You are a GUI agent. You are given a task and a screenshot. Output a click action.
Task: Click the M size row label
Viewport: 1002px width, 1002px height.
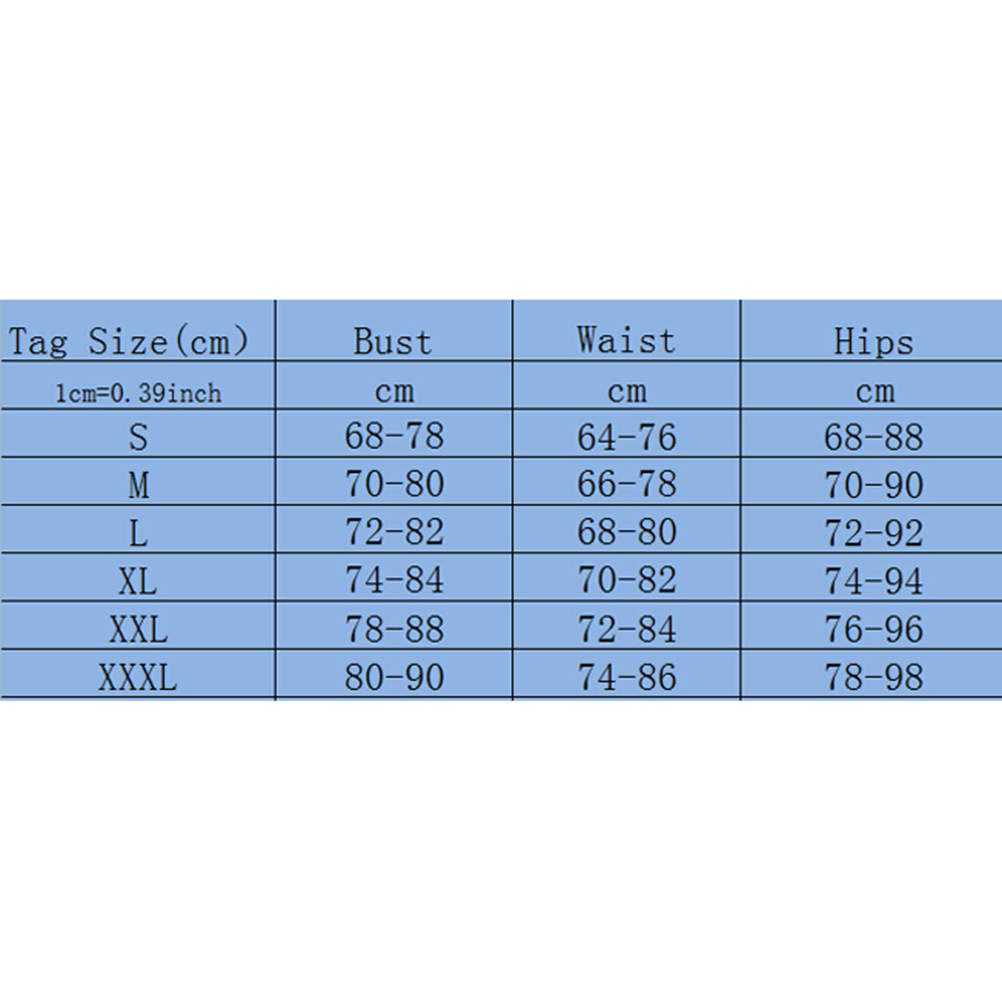tap(138, 486)
